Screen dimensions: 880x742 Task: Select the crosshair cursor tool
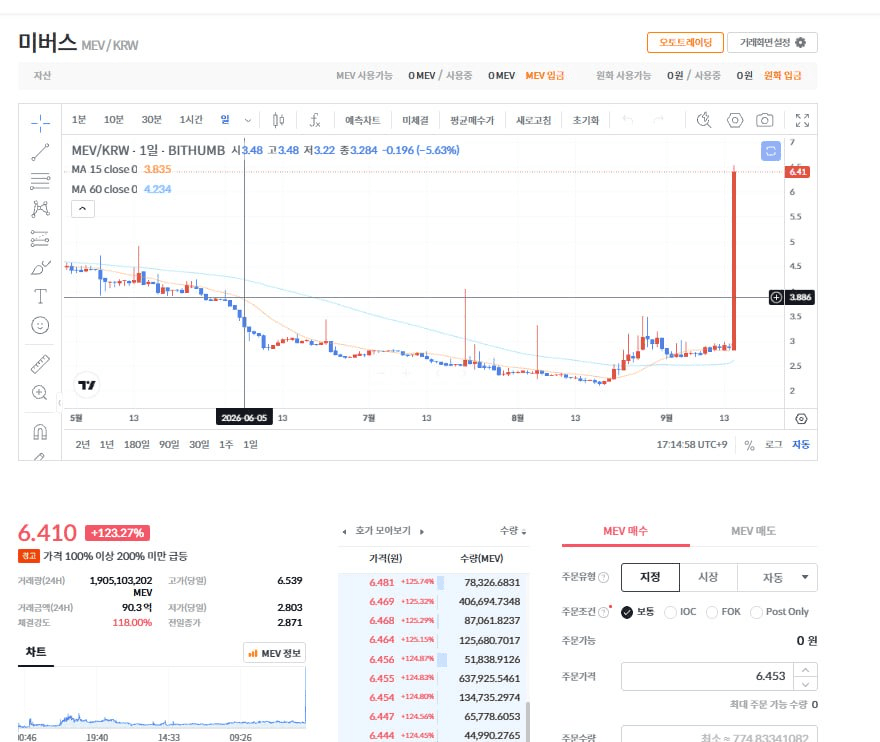coord(40,123)
